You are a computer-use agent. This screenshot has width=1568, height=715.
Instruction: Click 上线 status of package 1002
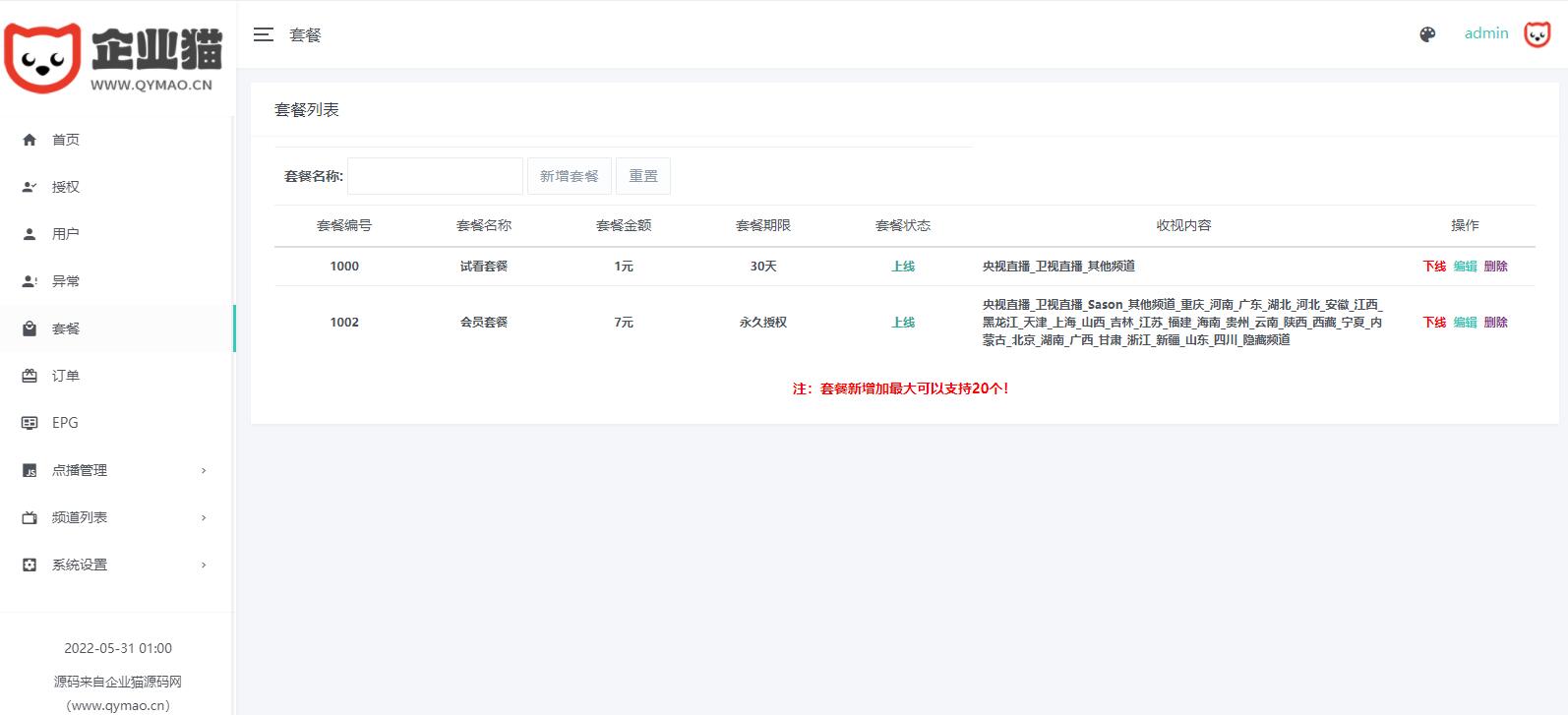(x=903, y=323)
